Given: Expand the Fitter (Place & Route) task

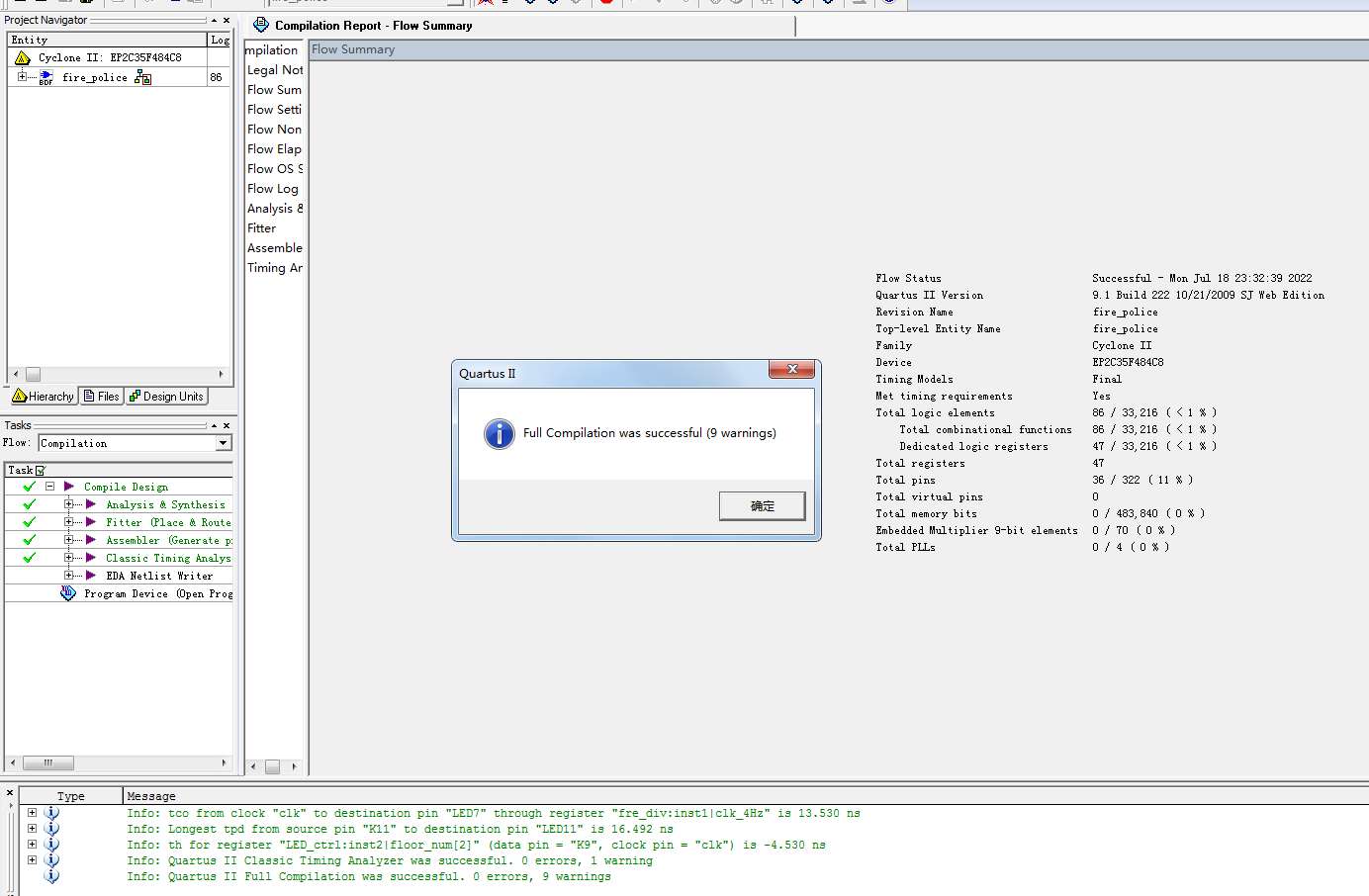Looking at the screenshot, I should click(69, 522).
